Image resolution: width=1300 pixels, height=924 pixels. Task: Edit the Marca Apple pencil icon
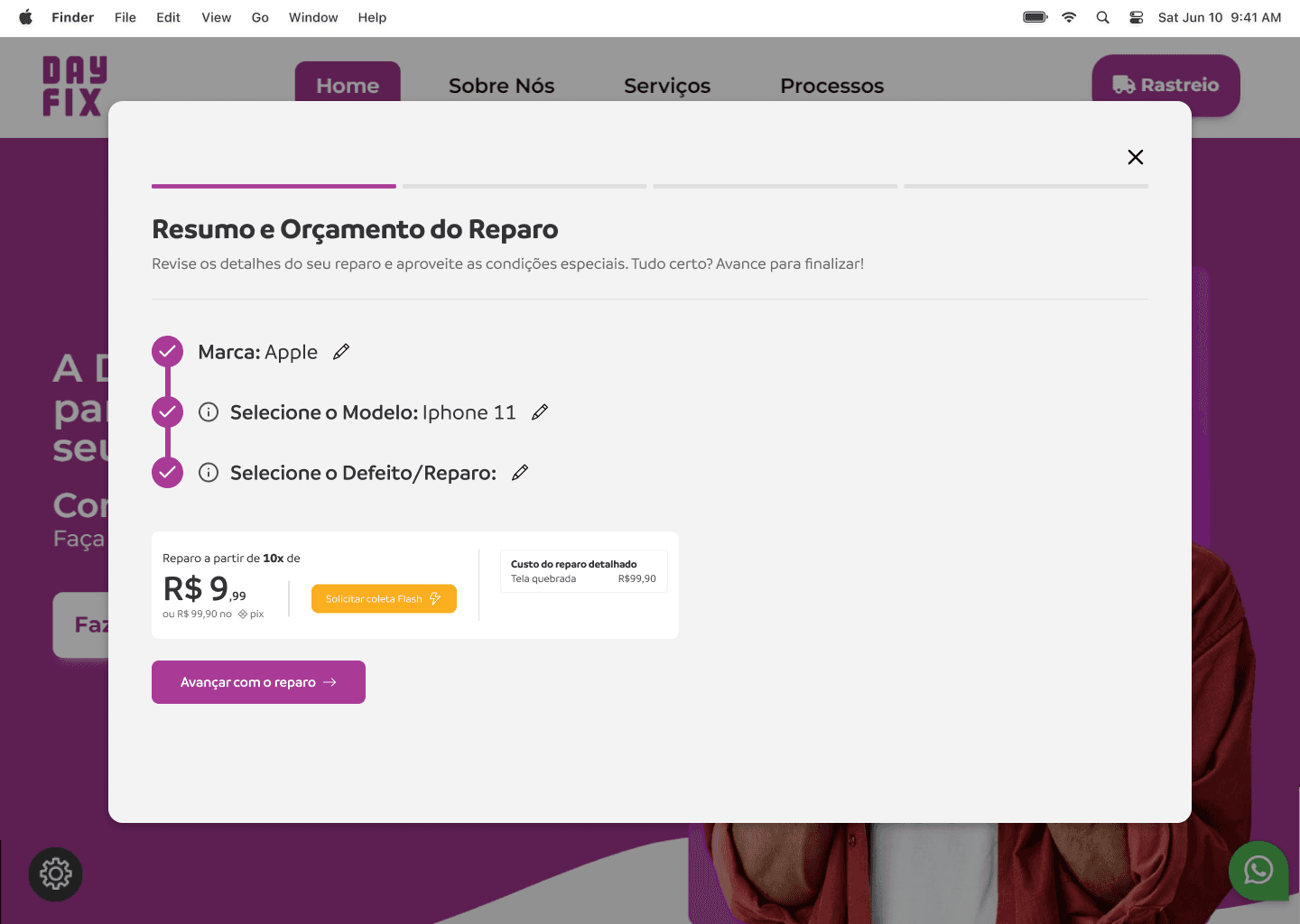(x=340, y=352)
